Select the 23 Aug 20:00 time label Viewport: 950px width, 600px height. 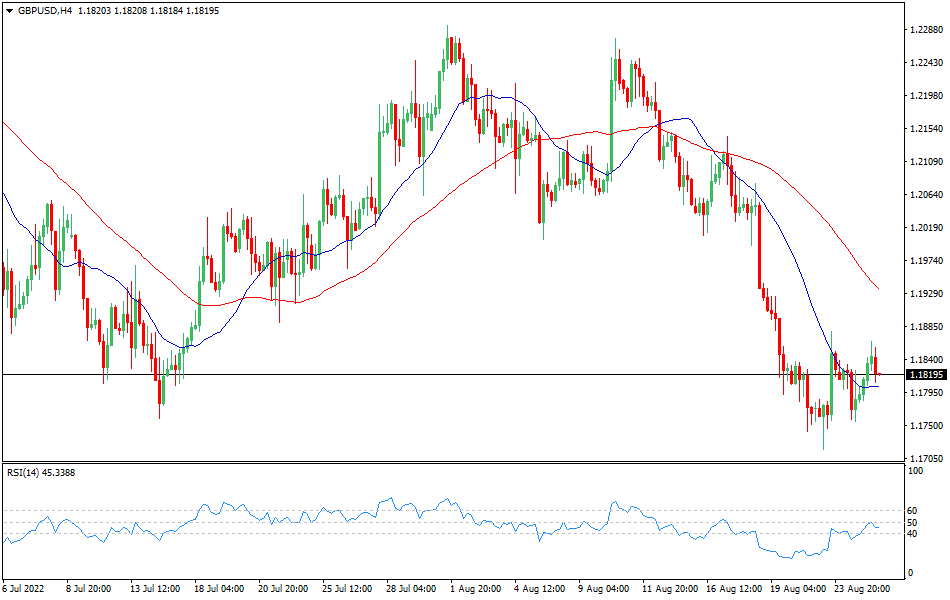[864, 589]
